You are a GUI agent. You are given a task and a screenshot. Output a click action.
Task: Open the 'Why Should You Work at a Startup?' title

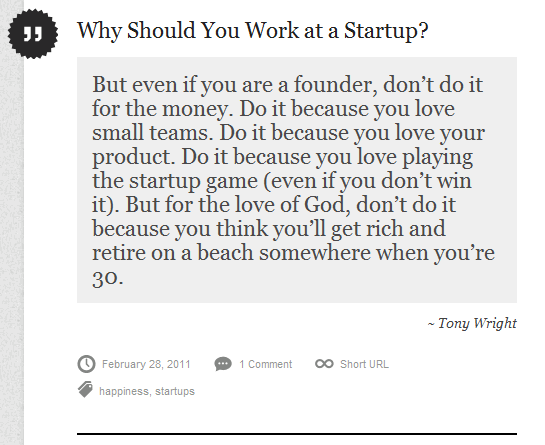(x=252, y=31)
